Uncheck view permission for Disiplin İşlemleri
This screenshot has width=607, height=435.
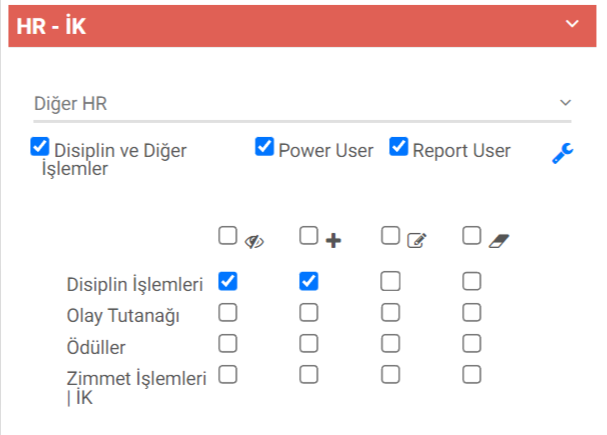(228, 282)
